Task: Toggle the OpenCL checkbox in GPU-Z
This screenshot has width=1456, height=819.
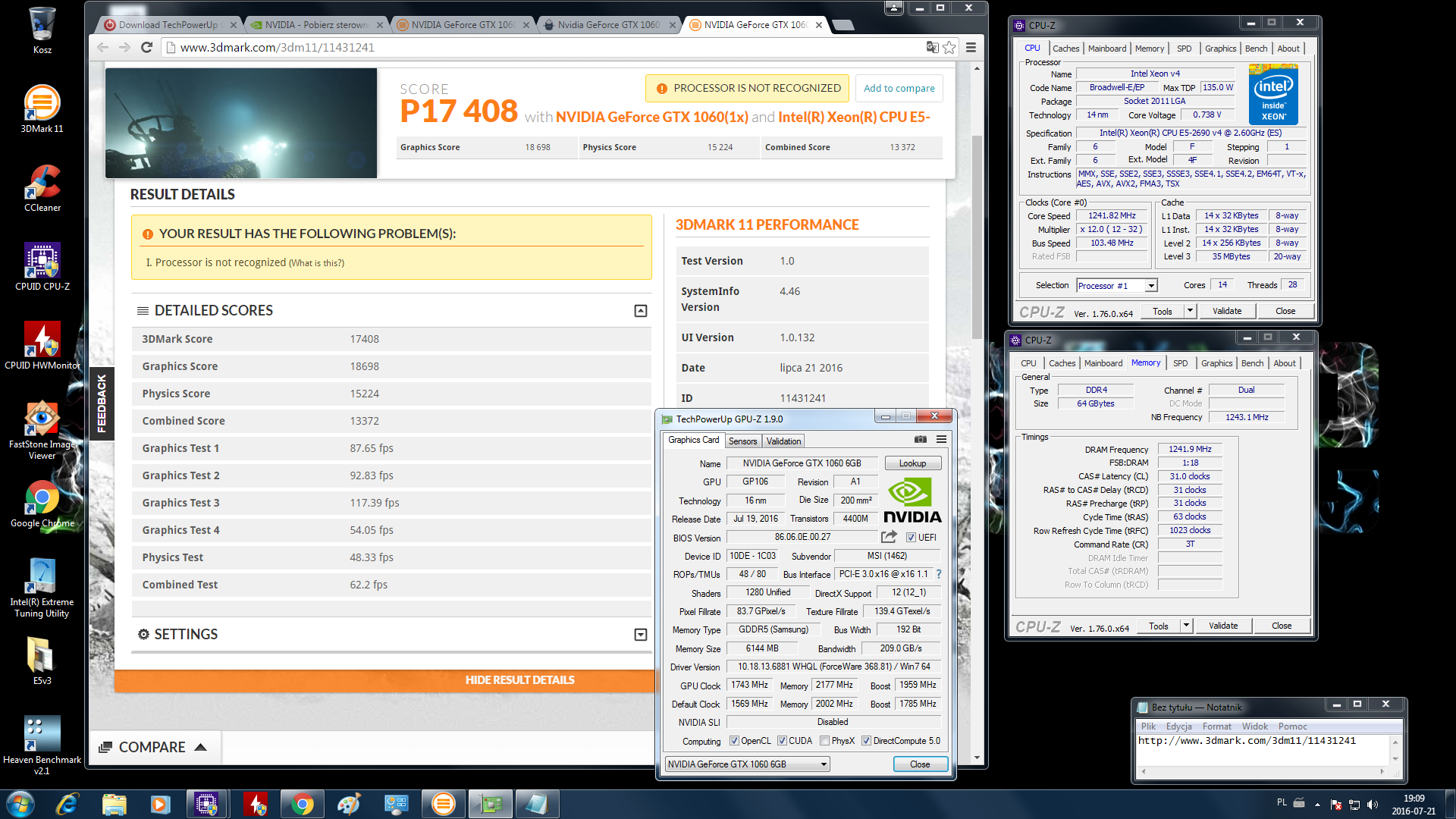Action: pos(734,741)
